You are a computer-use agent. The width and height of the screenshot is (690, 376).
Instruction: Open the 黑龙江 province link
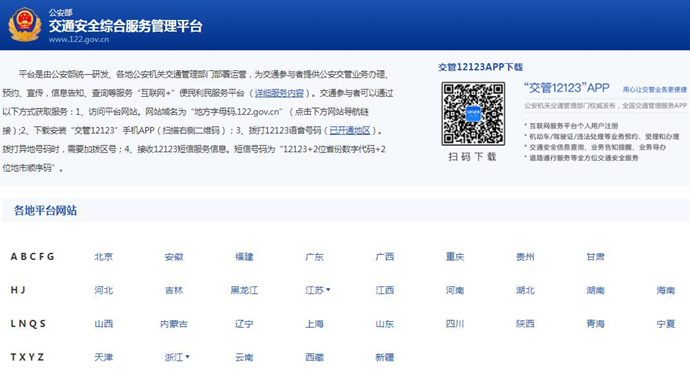click(244, 290)
